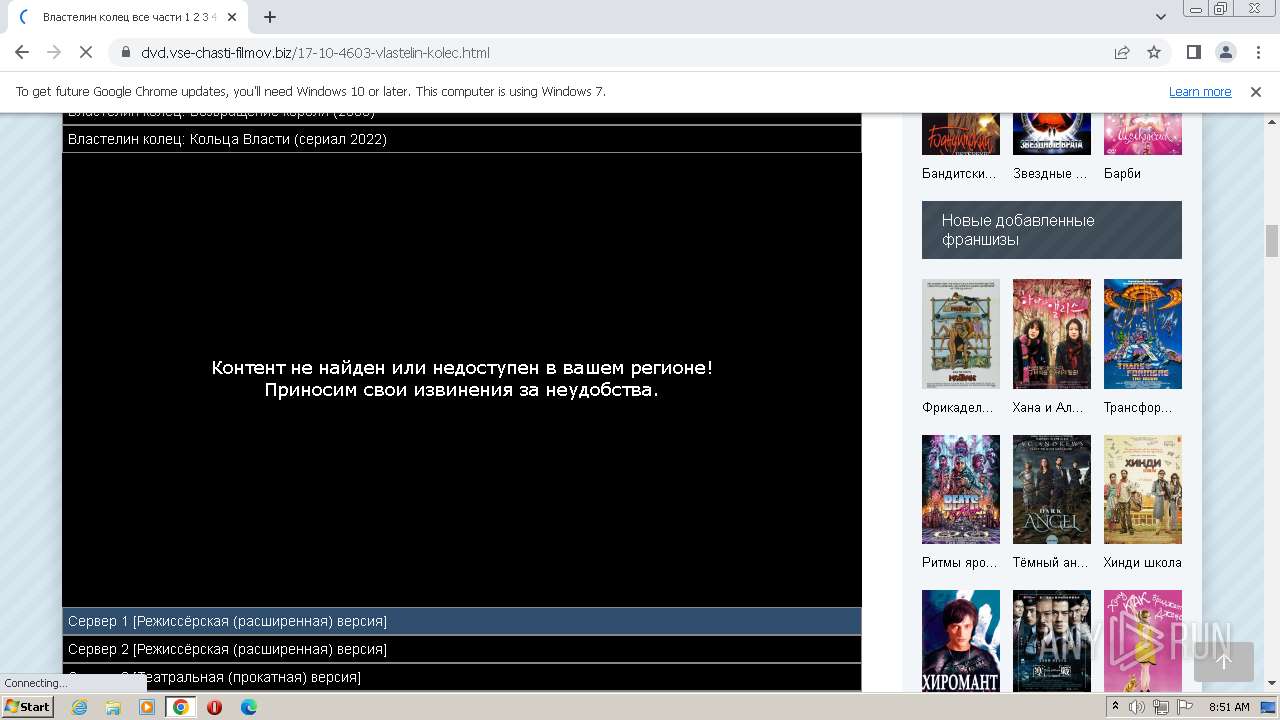
Task: Click the page vertical scrollbar thumb
Action: pyautogui.click(x=1272, y=241)
